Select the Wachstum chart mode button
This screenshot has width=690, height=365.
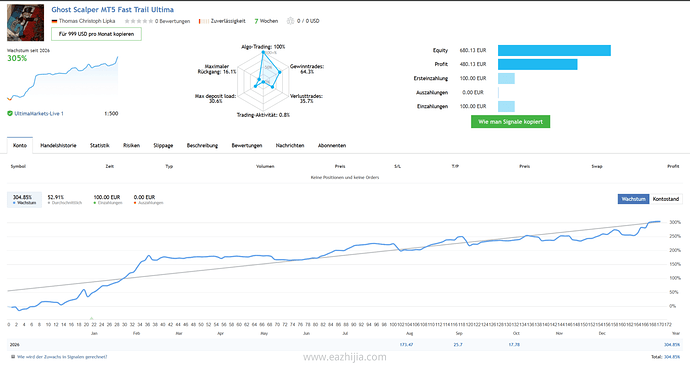point(633,199)
